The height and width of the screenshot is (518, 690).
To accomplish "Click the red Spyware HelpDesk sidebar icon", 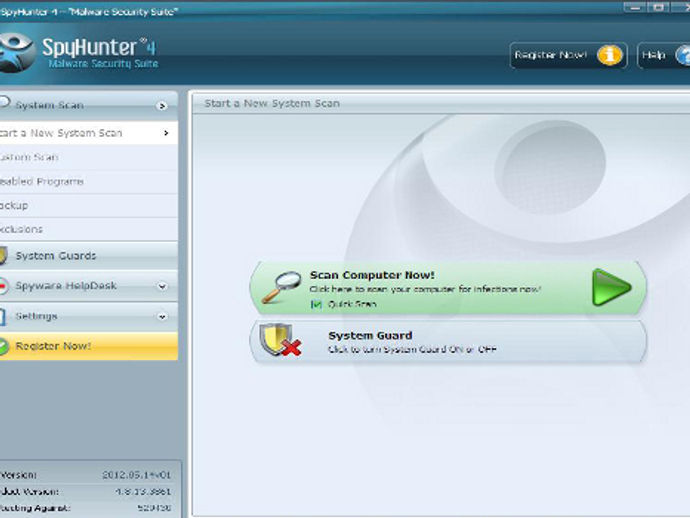I will click(4, 286).
